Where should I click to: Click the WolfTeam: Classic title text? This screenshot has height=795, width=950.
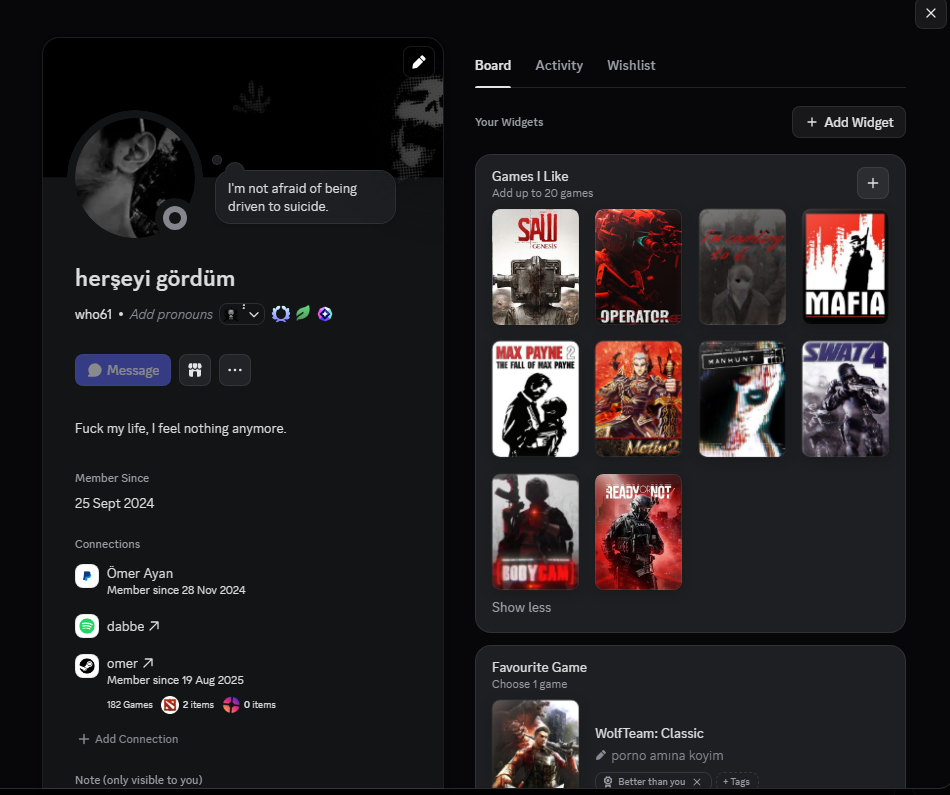(x=649, y=733)
